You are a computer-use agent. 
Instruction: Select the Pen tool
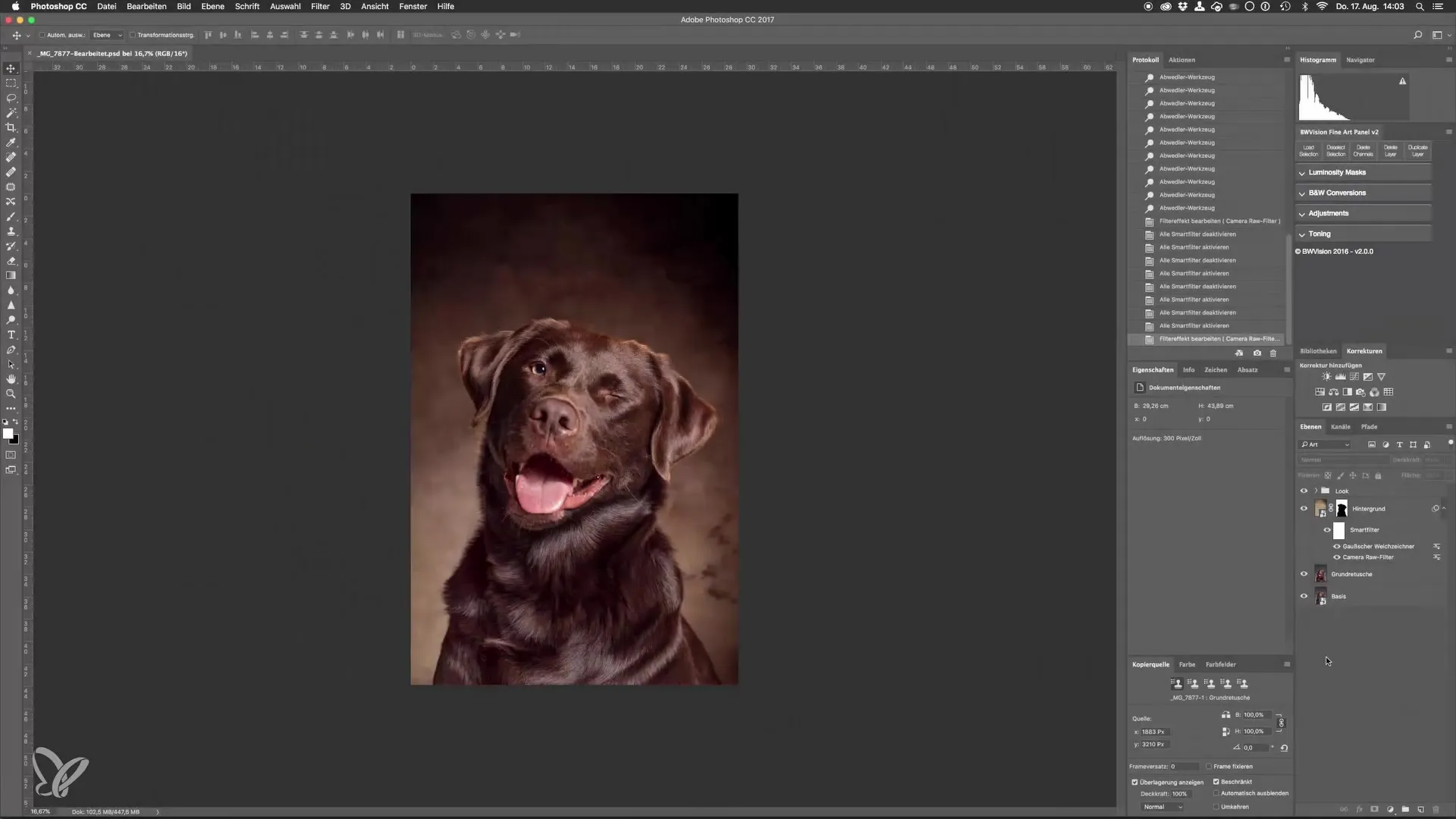tap(11, 350)
